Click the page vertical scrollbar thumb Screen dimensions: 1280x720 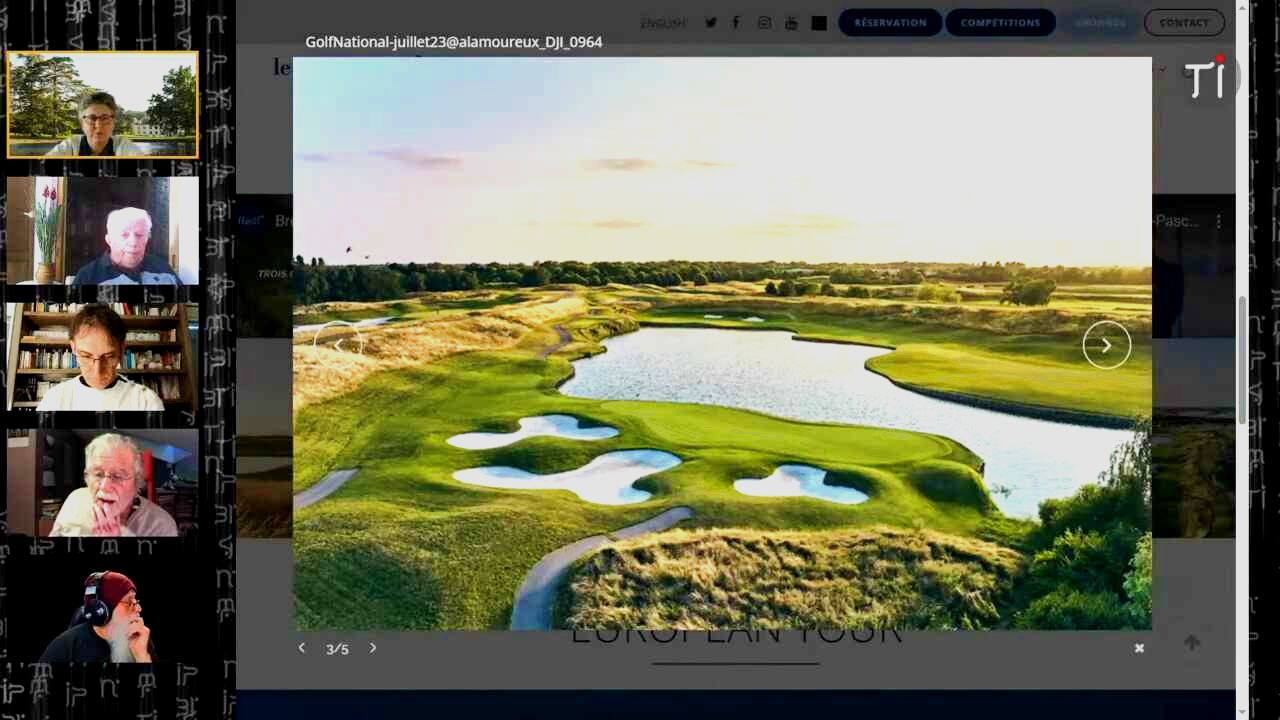[1243, 360]
